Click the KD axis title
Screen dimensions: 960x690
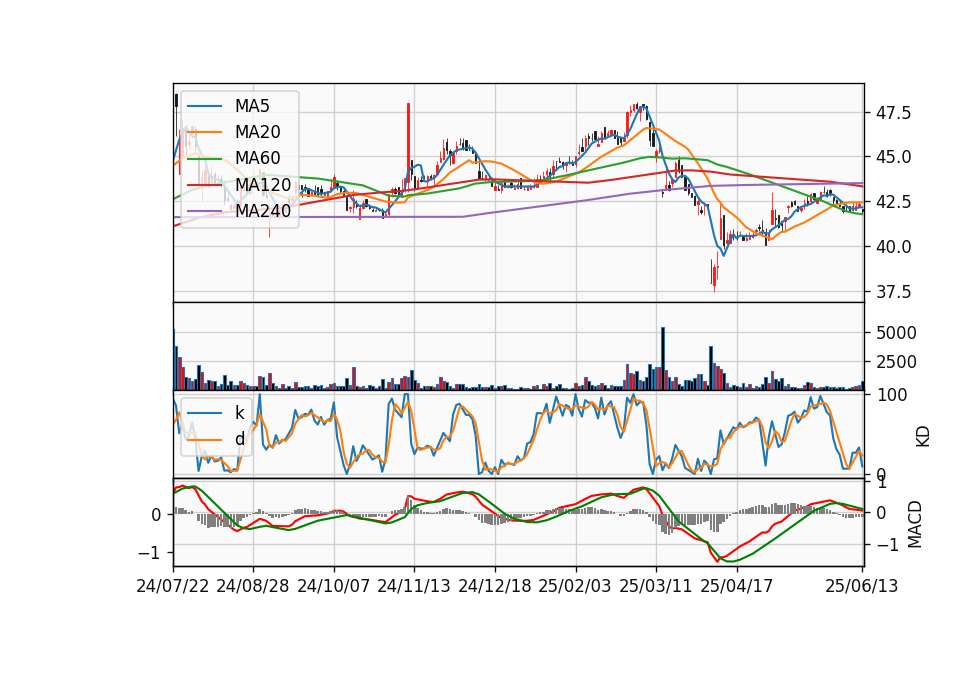(923, 436)
